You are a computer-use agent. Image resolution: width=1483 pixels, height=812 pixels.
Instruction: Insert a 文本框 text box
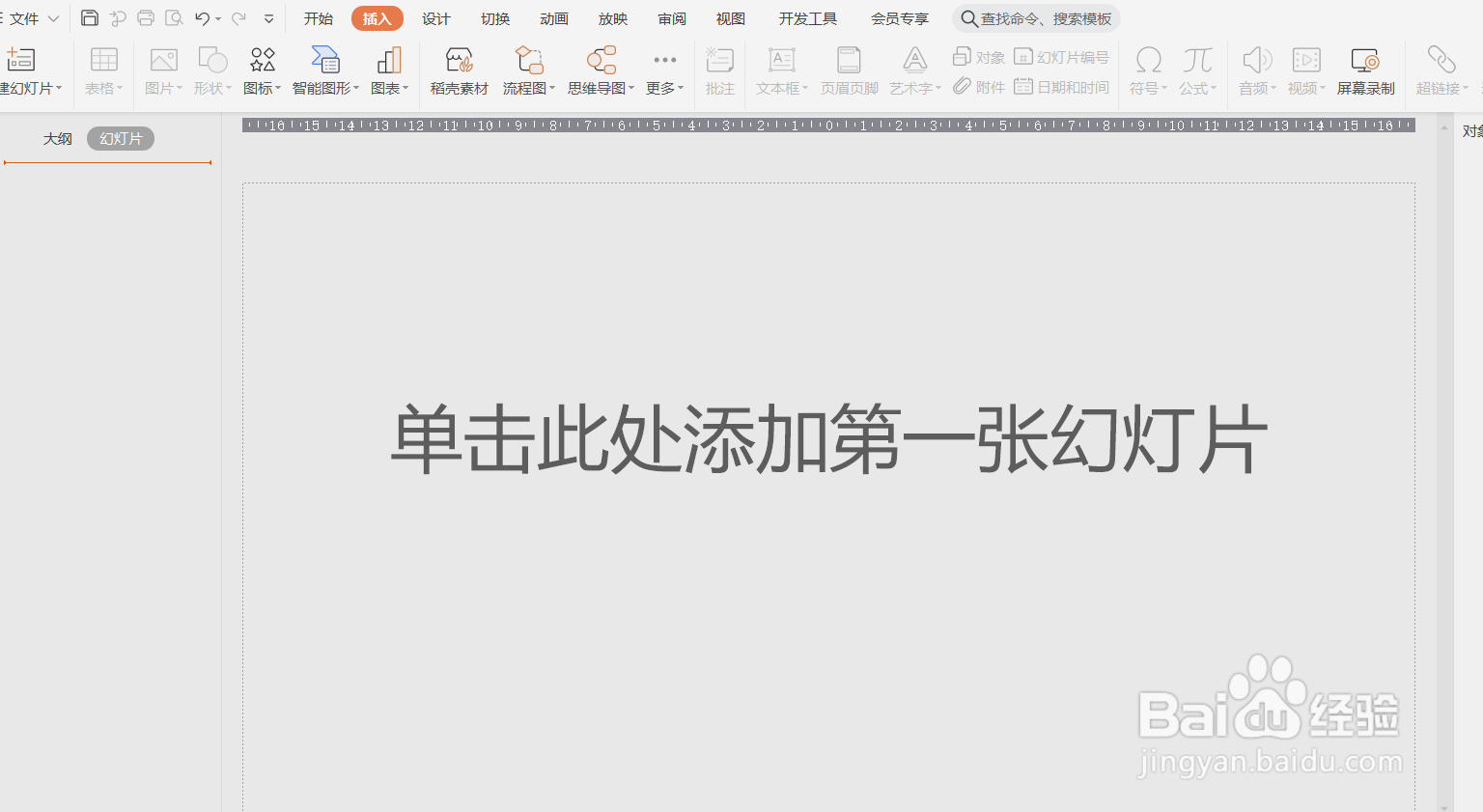tap(781, 71)
